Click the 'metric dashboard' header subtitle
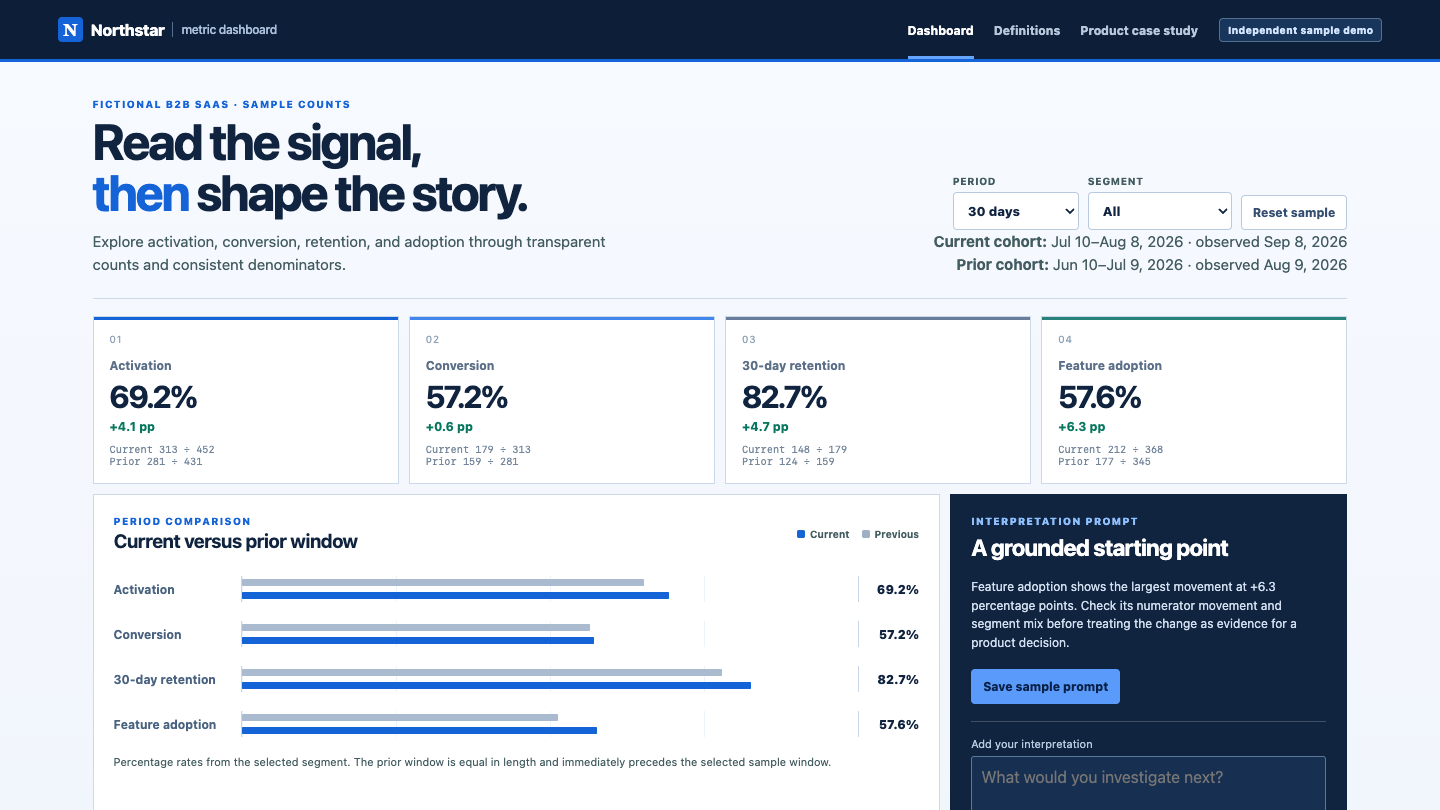This screenshot has height=810, width=1440. pyautogui.click(x=229, y=30)
